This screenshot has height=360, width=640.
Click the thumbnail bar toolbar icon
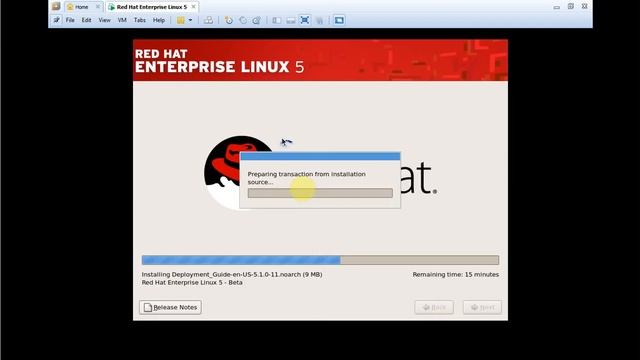click(291, 20)
